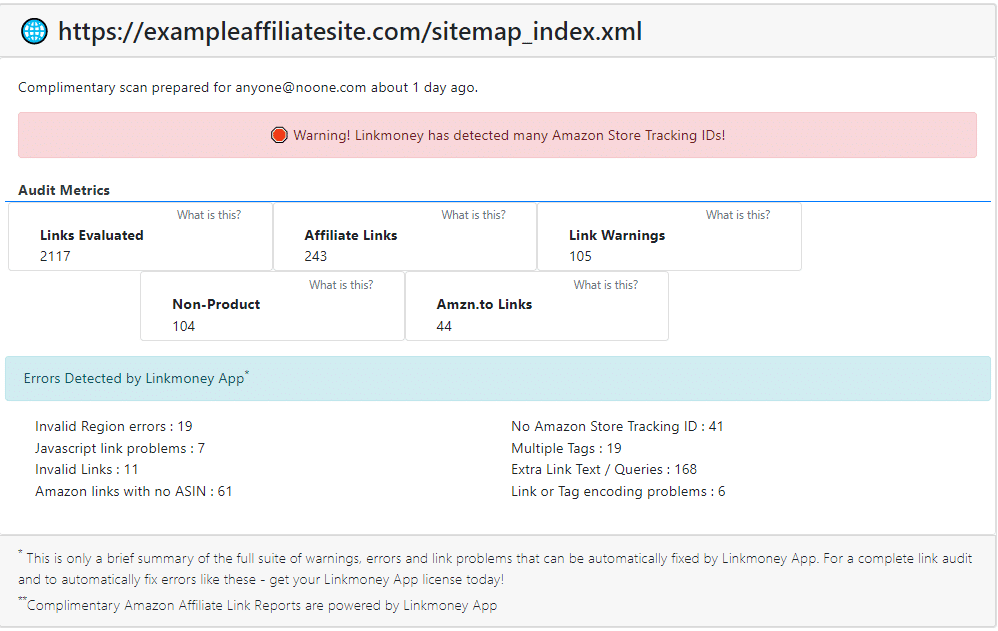Open the sitemap_index.xml URL heading
Image resolution: width=998 pixels, height=631 pixels.
pos(349,31)
